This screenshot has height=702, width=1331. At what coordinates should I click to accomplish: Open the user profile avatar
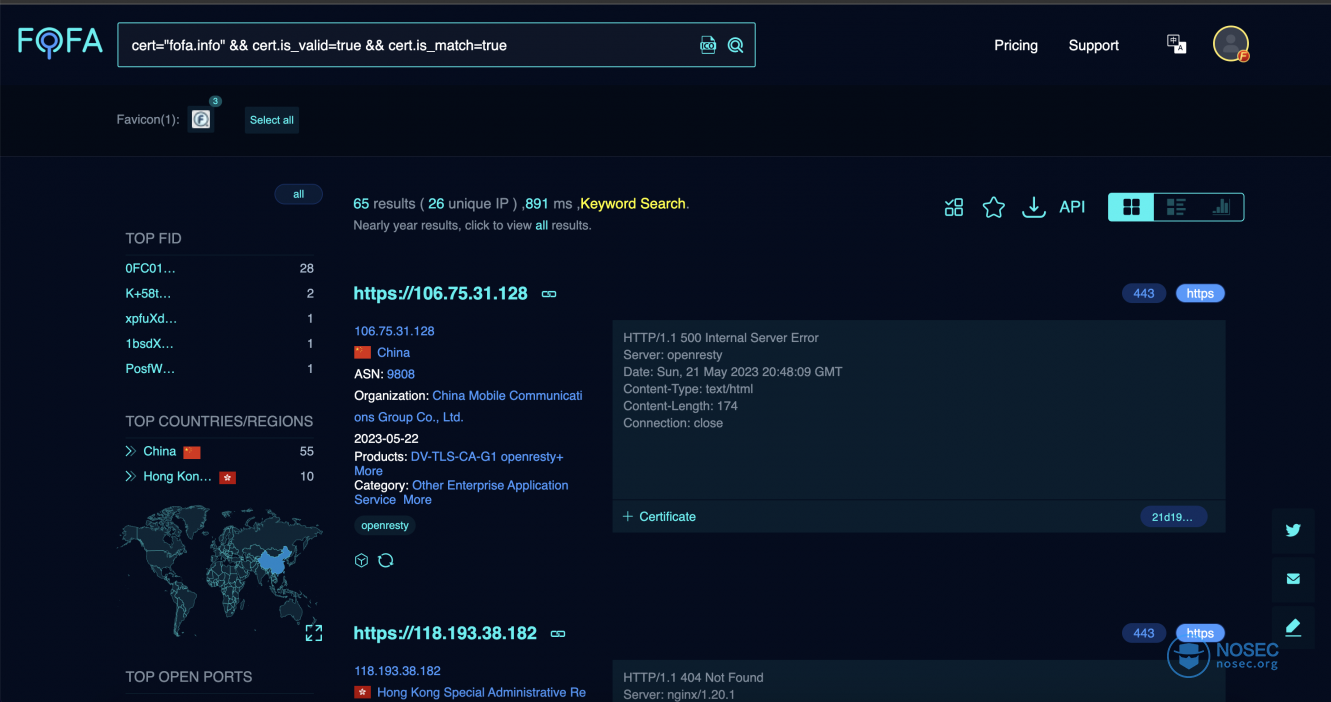coord(1231,44)
